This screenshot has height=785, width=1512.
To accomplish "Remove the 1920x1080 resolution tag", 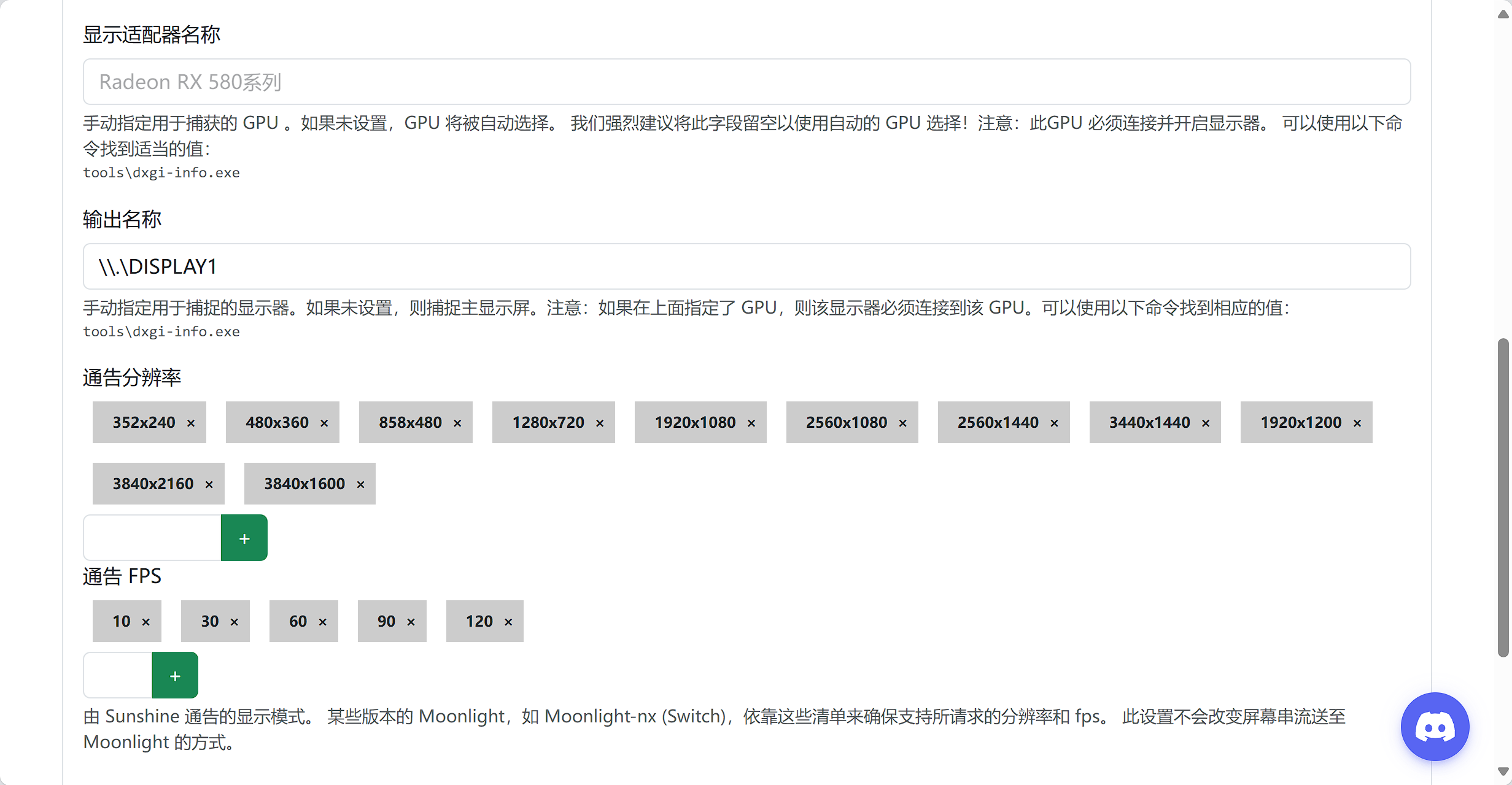I will [751, 423].
